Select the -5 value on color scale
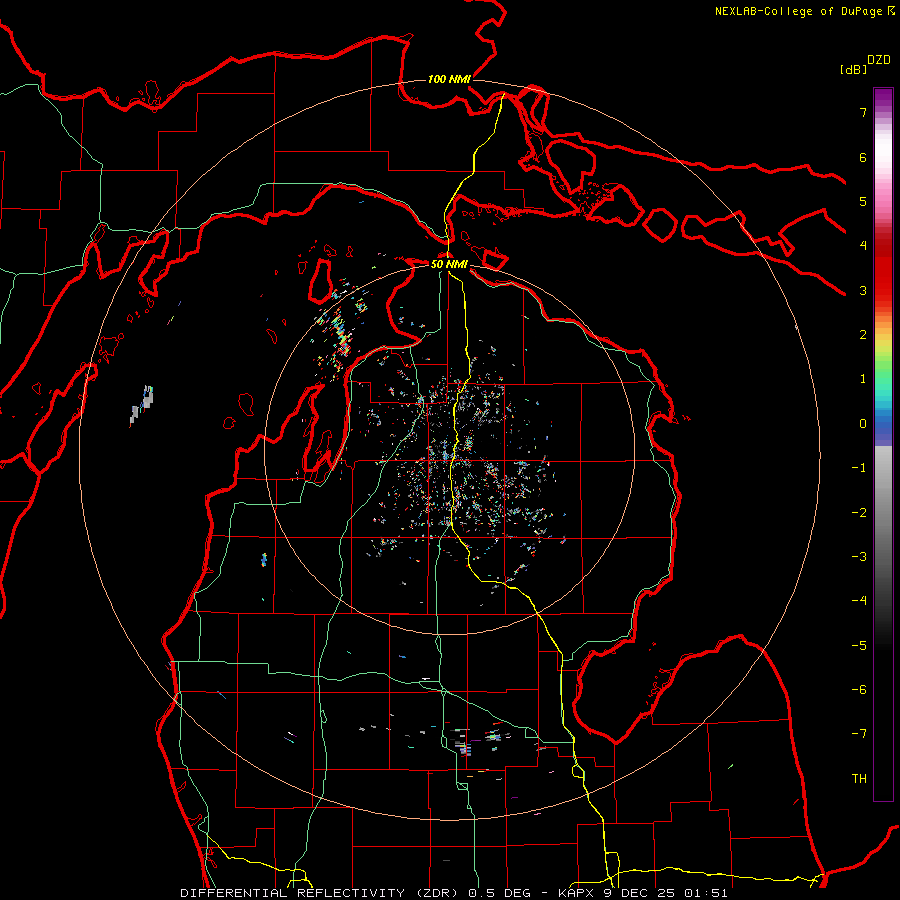 coord(859,646)
